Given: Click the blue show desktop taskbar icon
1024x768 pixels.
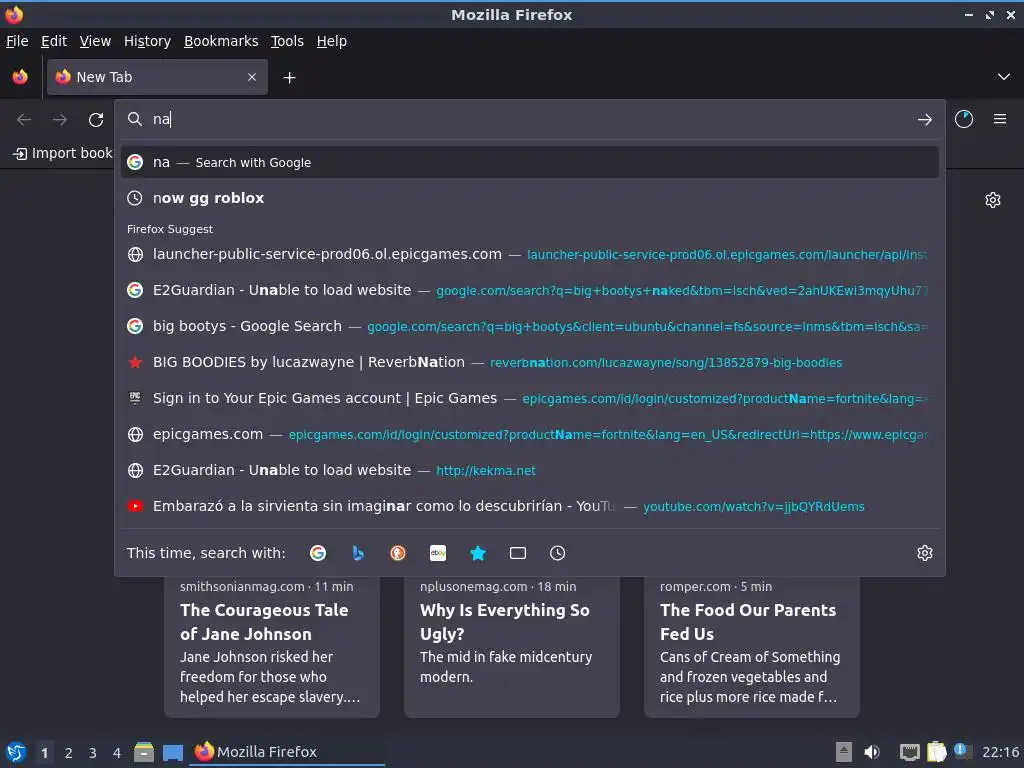Looking at the screenshot, I should (x=173, y=752).
